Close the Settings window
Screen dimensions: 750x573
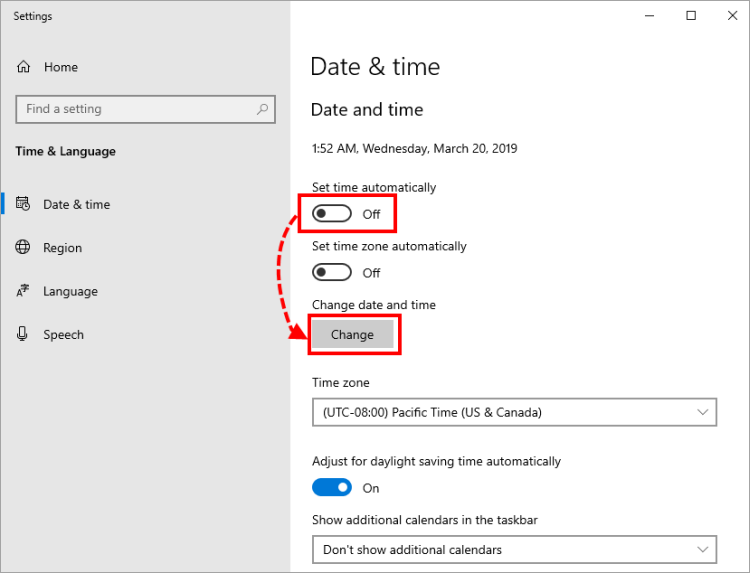pyautogui.click(x=732, y=16)
